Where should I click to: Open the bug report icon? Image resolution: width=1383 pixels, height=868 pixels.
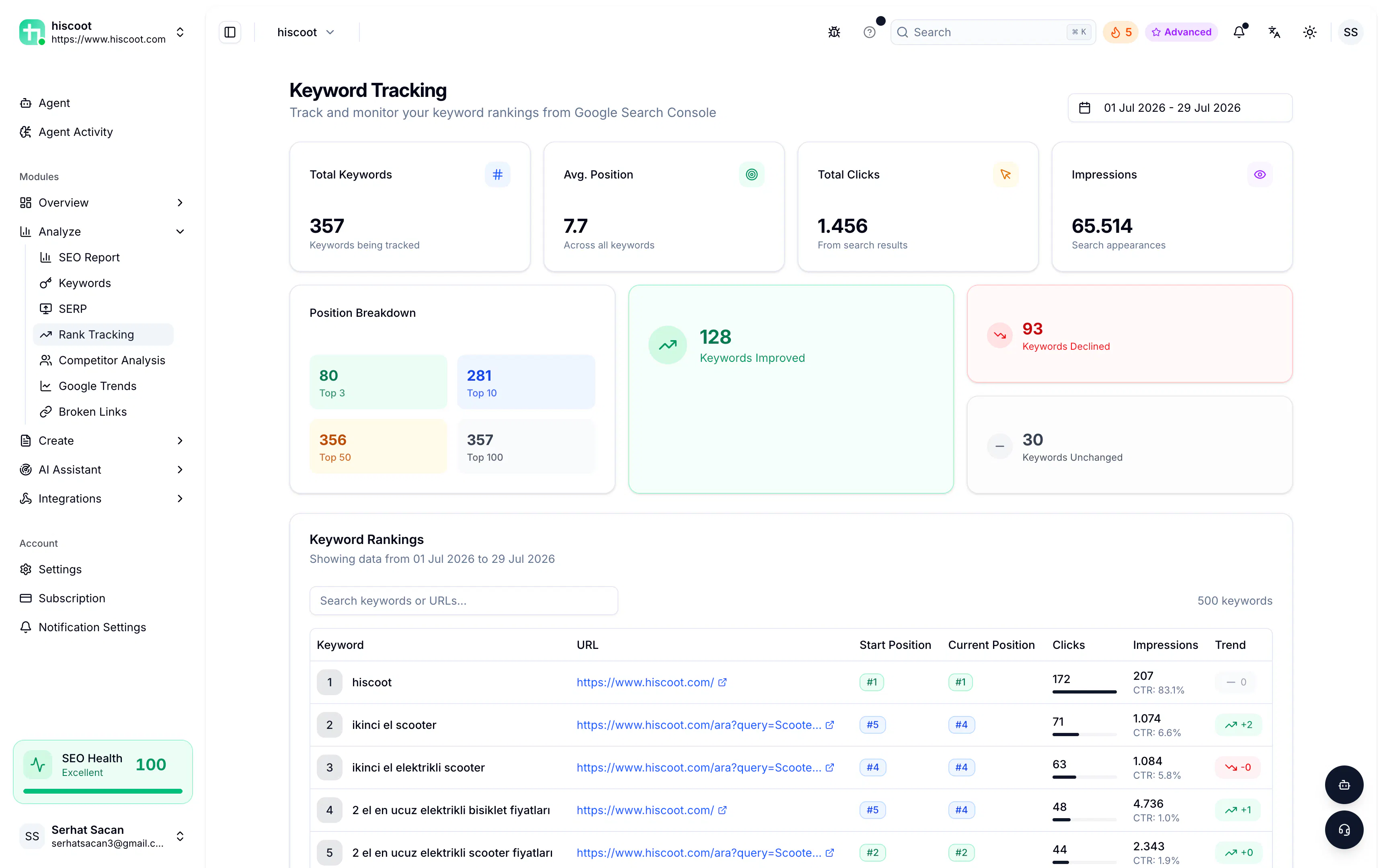[834, 32]
